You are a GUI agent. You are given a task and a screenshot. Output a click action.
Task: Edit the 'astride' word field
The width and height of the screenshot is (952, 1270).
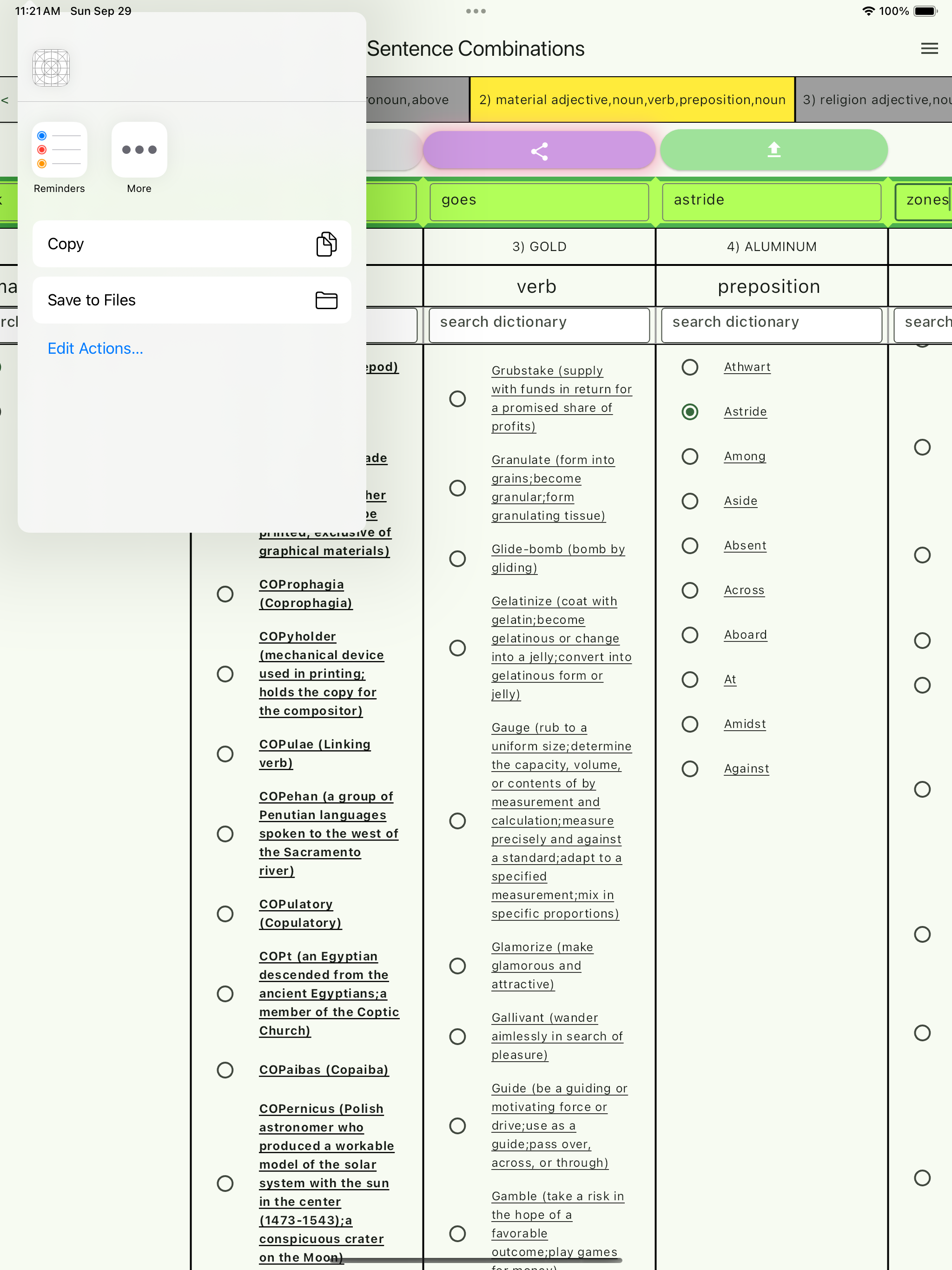click(x=771, y=202)
